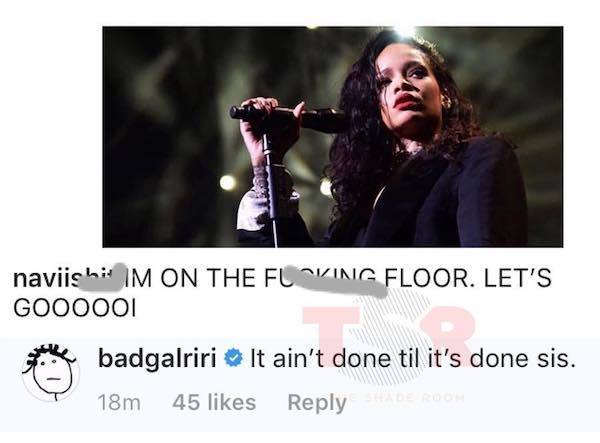This screenshot has width=600, height=443.
Task: Click the microphone in the photo
Action: [289, 116]
